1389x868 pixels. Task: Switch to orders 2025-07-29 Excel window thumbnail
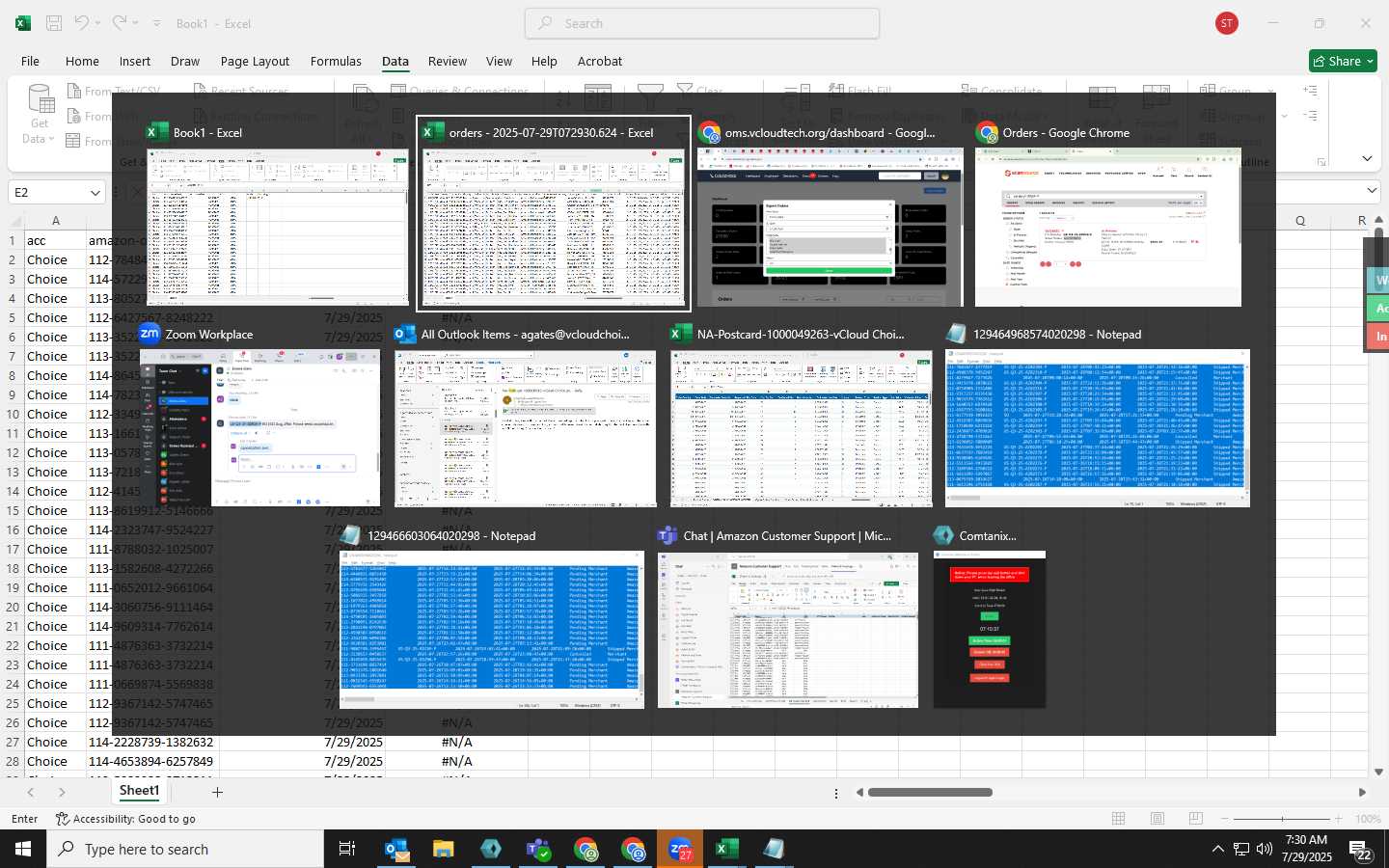554,214
